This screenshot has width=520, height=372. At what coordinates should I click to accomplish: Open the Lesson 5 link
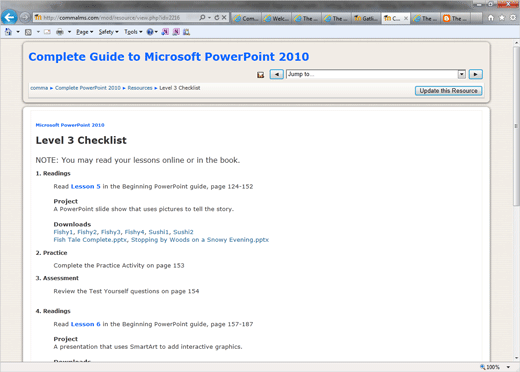(85, 187)
